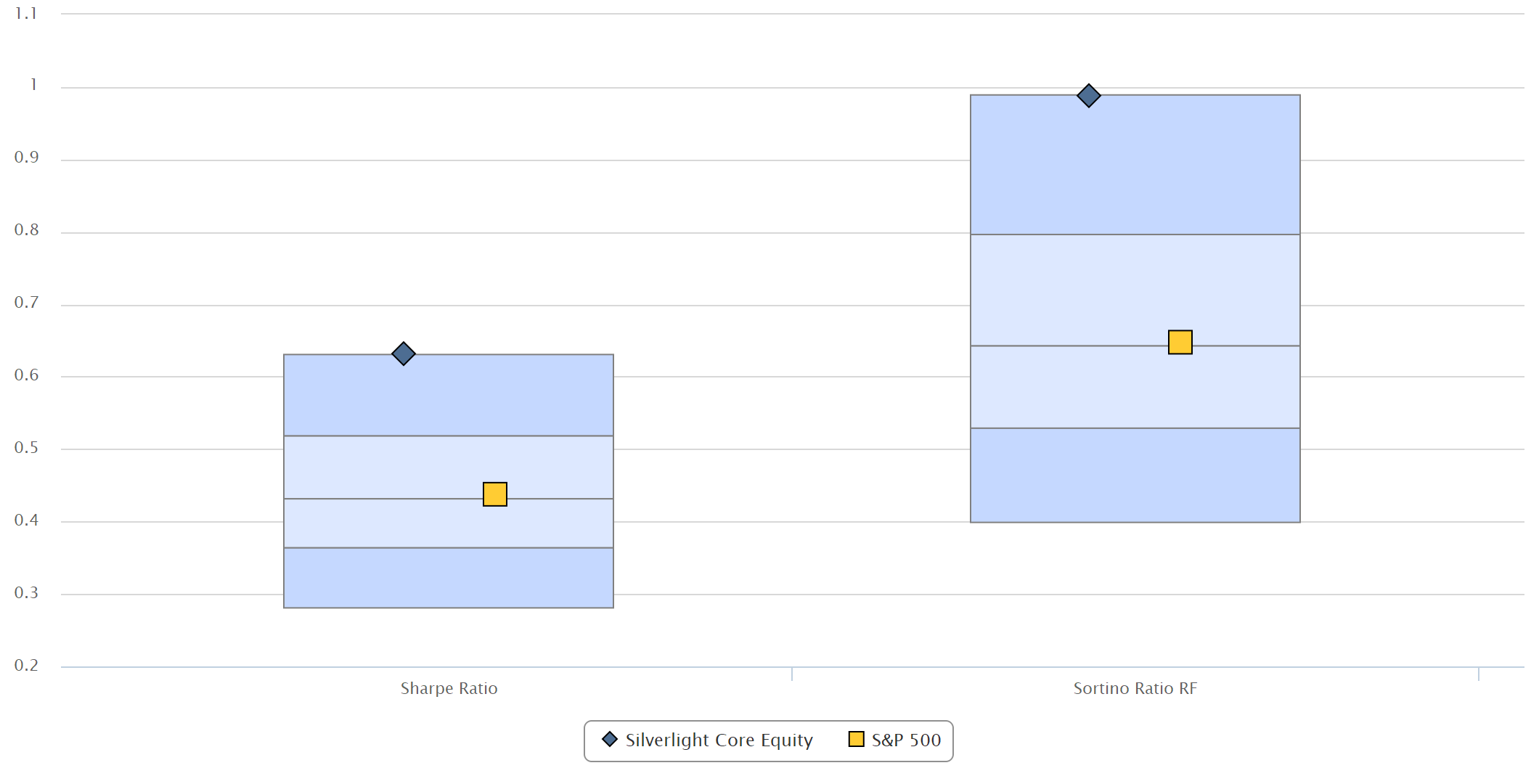The image size is (1539, 784).
Task: Click the top quartile of the Sharpe Ratio box
Action: pos(449,396)
